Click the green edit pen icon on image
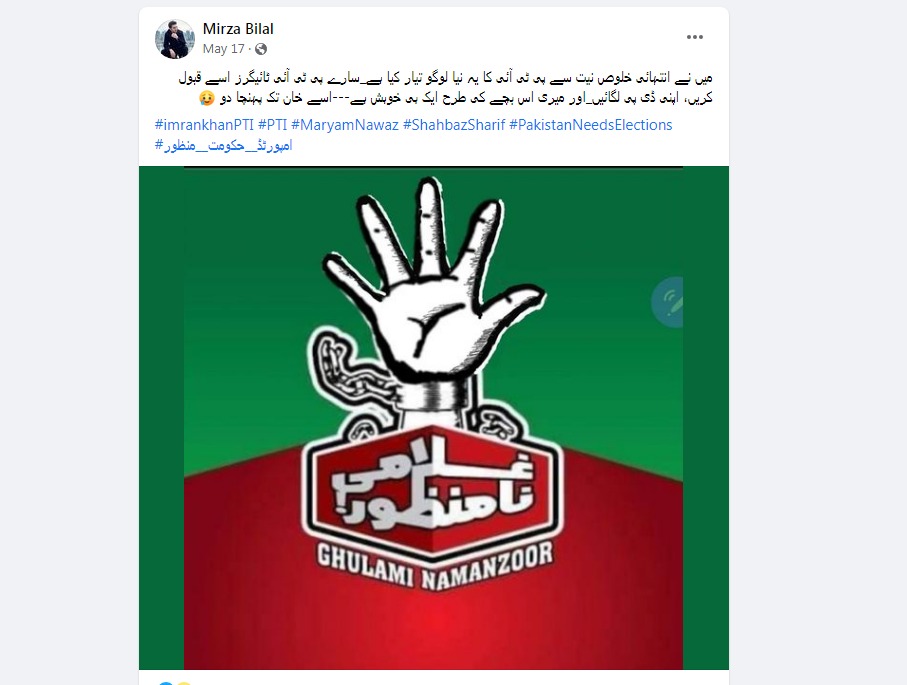The image size is (907, 685). (668, 302)
